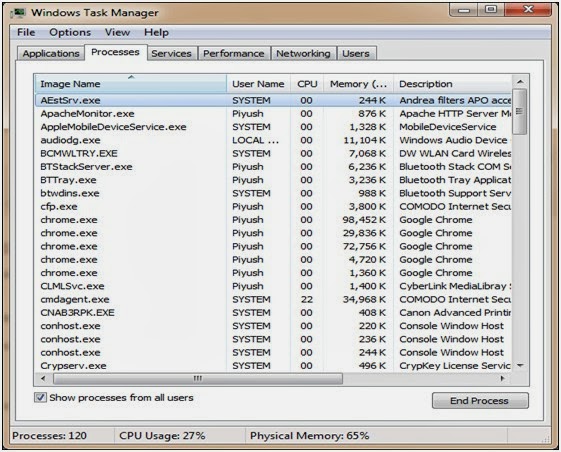Image resolution: width=561 pixels, height=452 pixels.
Task: Sort by User Name column header
Action: click(x=258, y=84)
